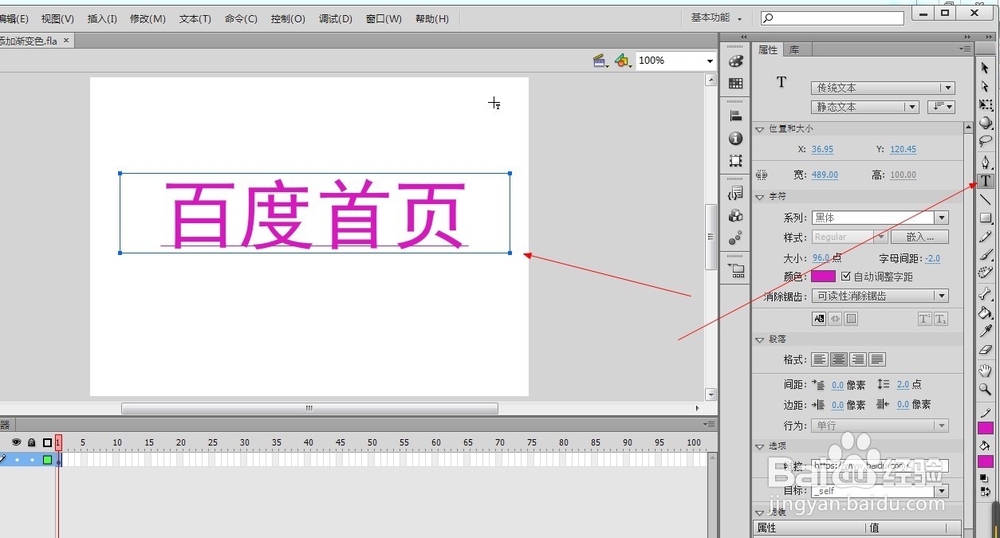This screenshot has width=1000, height=538.
Task: Click the Edit Scene icon
Action: pyautogui.click(x=599, y=61)
